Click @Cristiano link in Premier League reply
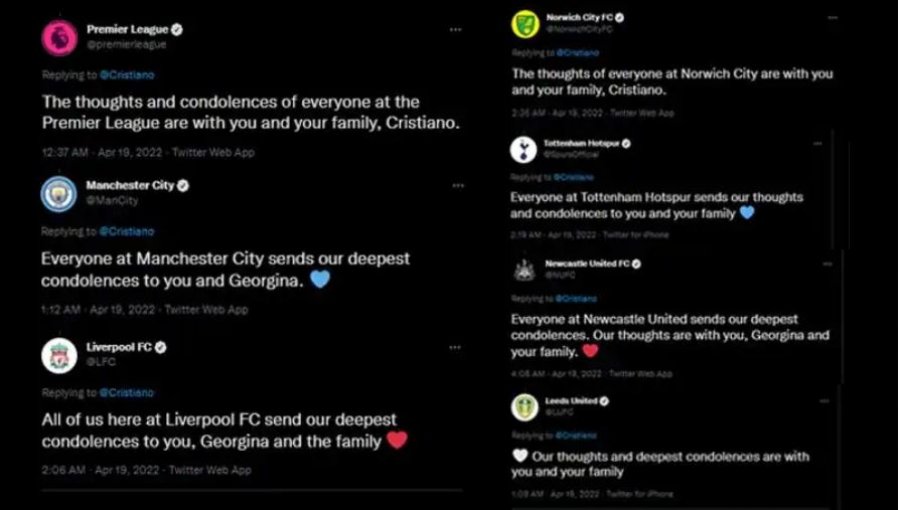Viewport: 900px width, 510px height. coord(127,75)
